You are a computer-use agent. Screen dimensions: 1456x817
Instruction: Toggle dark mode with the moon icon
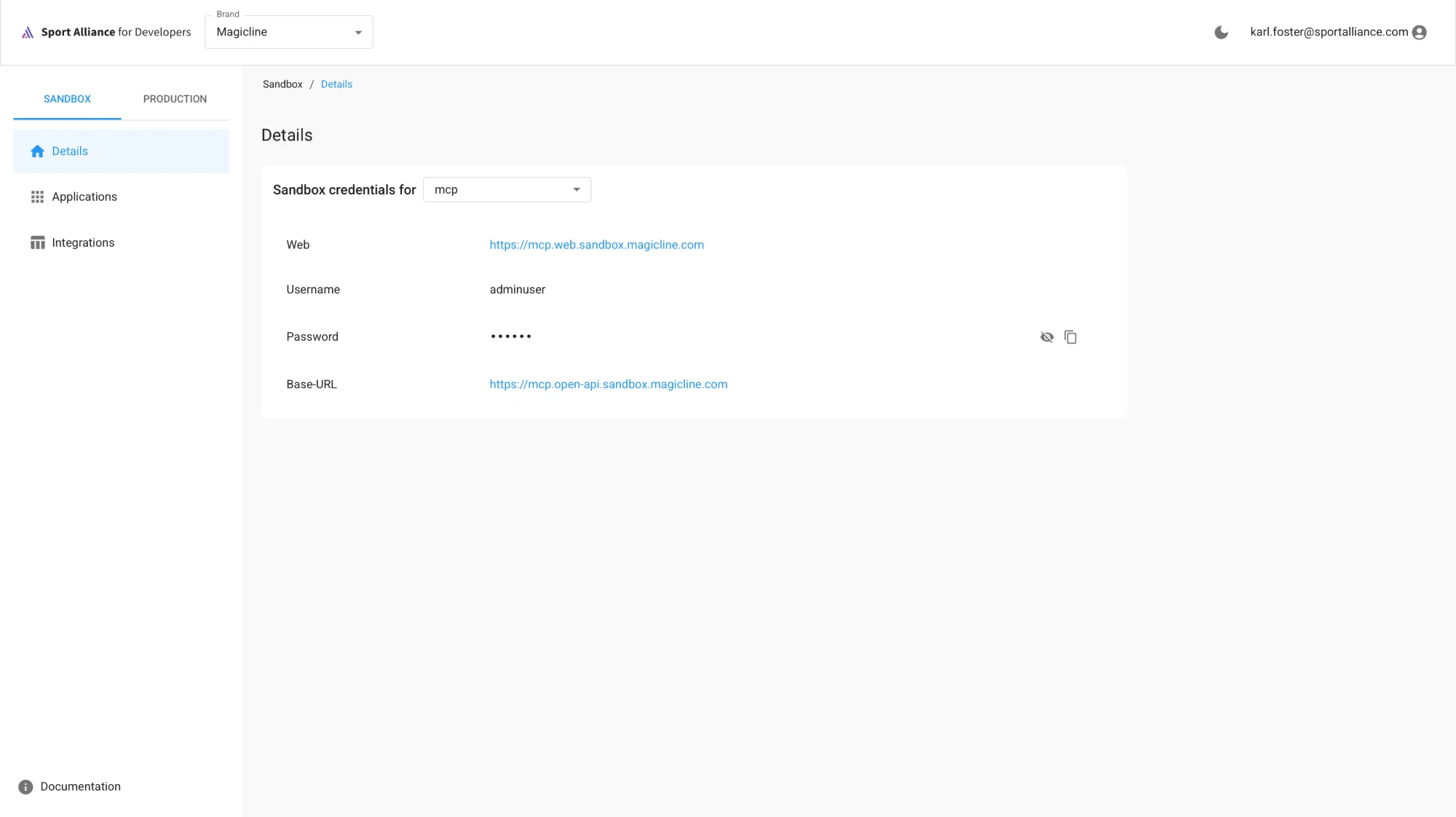click(1221, 32)
